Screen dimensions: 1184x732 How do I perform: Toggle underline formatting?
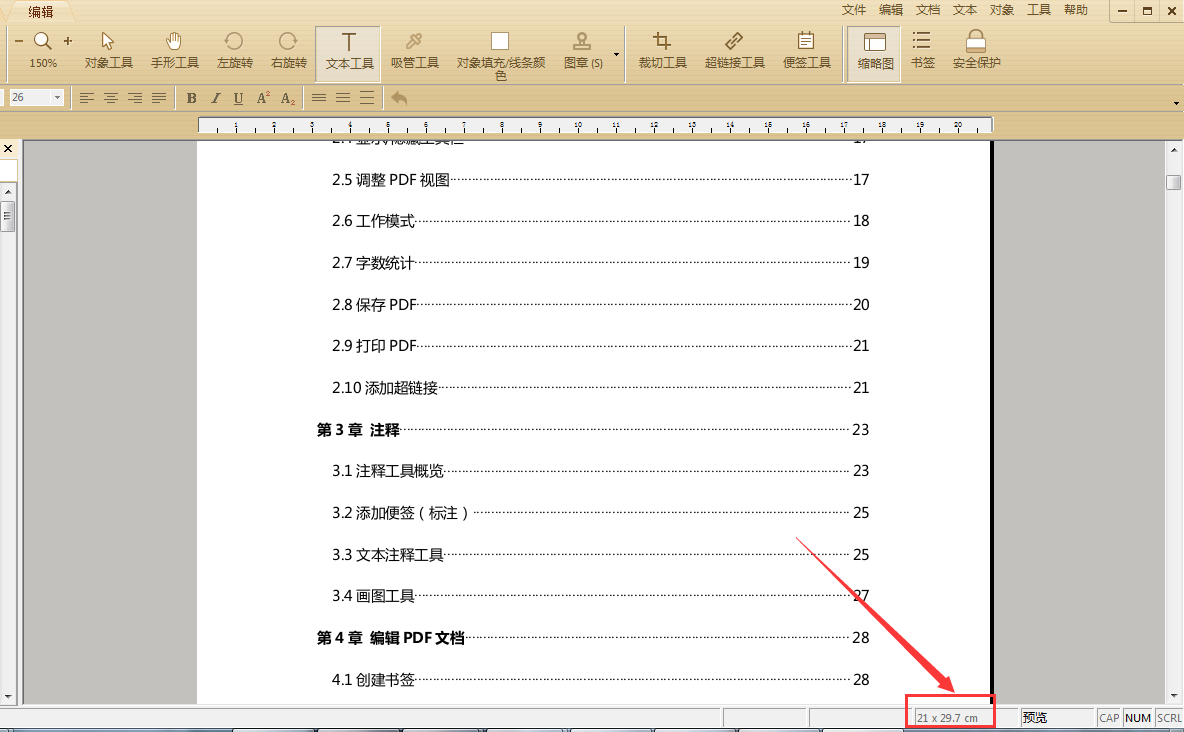coord(239,98)
